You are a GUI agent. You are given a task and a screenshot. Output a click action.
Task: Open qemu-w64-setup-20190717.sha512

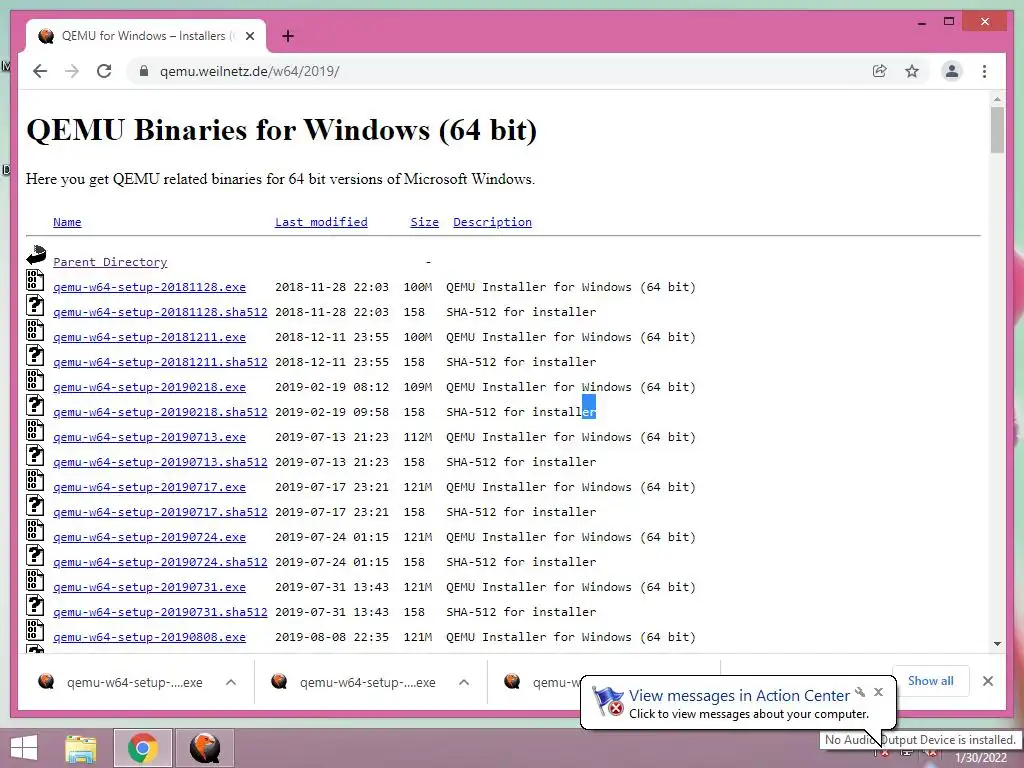(x=160, y=512)
